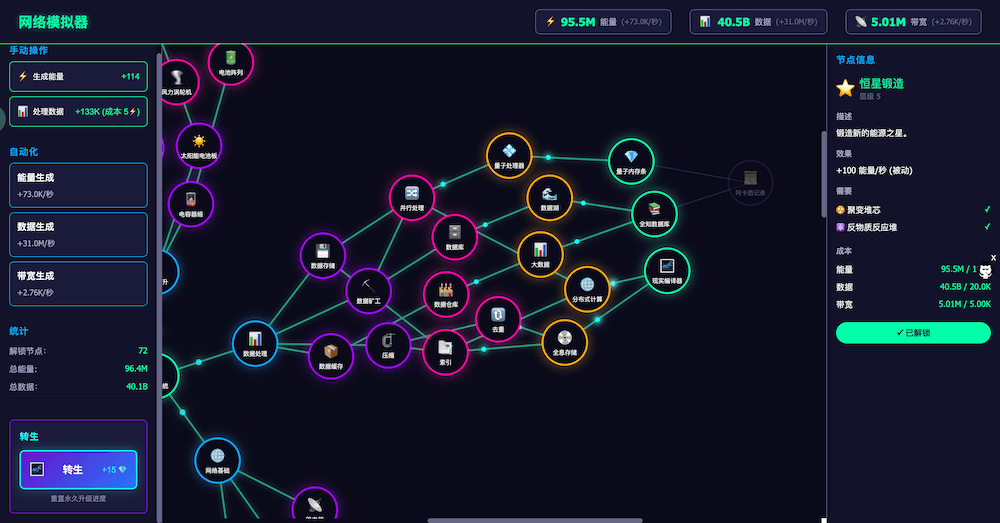Select the 全息存储 disc node
This screenshot has width=1000, height=523.
[x=564, y=342]
